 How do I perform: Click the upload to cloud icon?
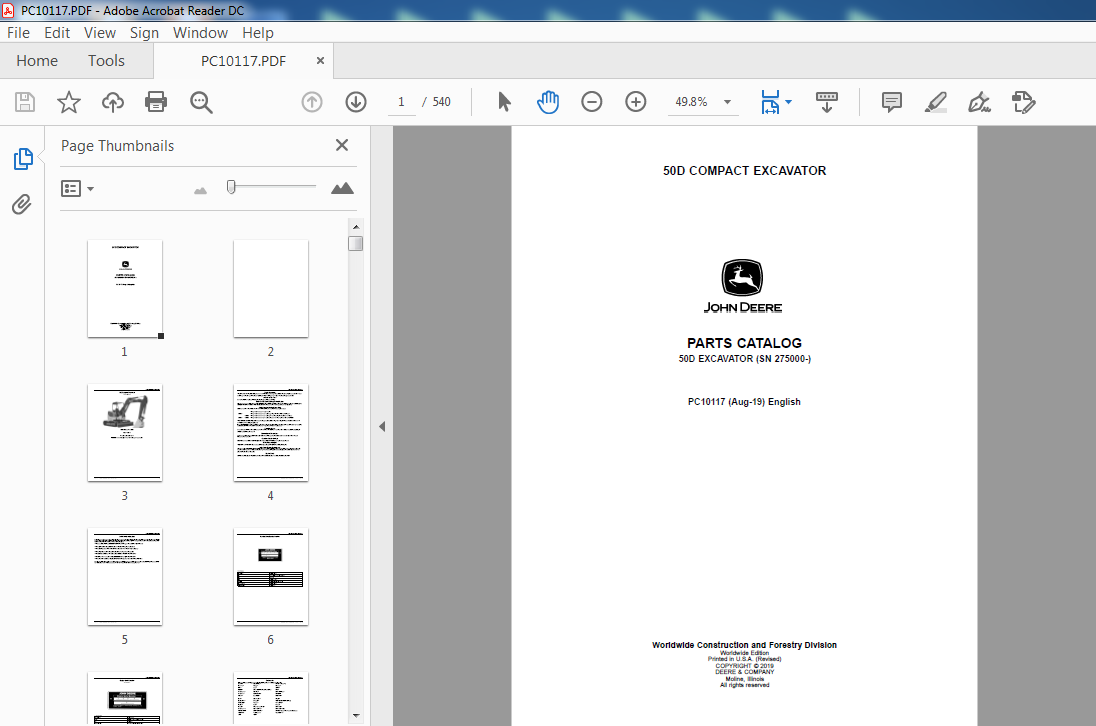(x=113, y=102)
